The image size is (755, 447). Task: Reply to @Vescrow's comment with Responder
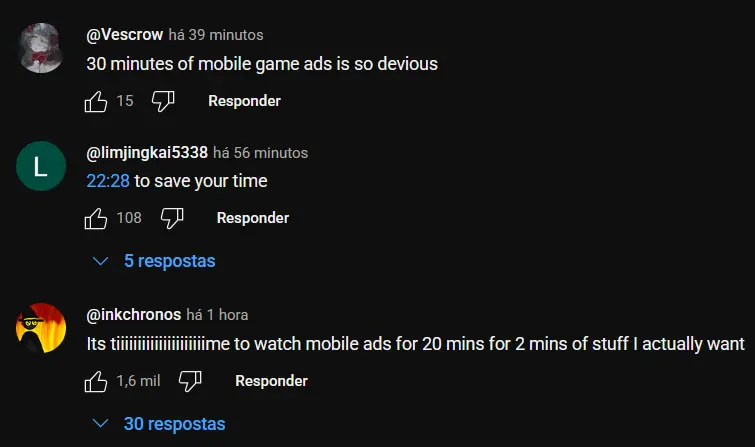pyautogui.click(x=244, y=101)
